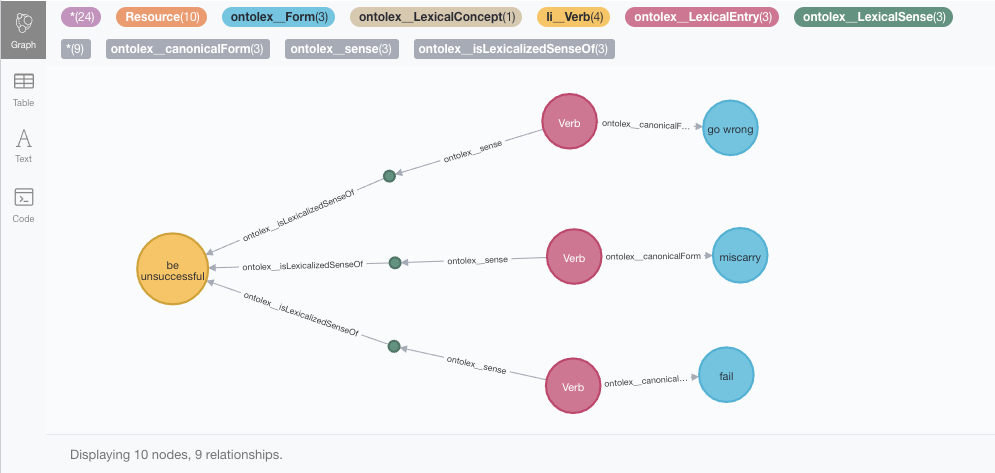995x473 pixels.
Task: Click the 'go wrong' form node
Action: (730, 129)
